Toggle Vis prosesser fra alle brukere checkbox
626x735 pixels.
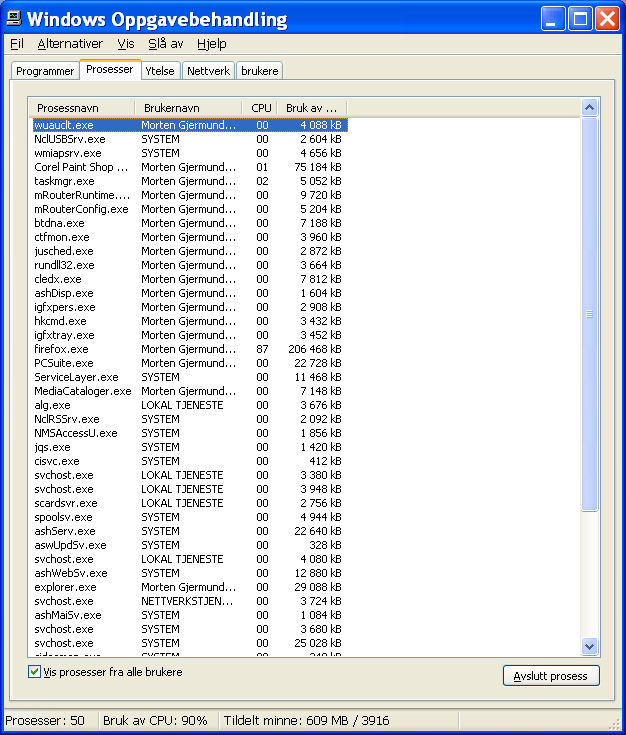tap(34, 672)
